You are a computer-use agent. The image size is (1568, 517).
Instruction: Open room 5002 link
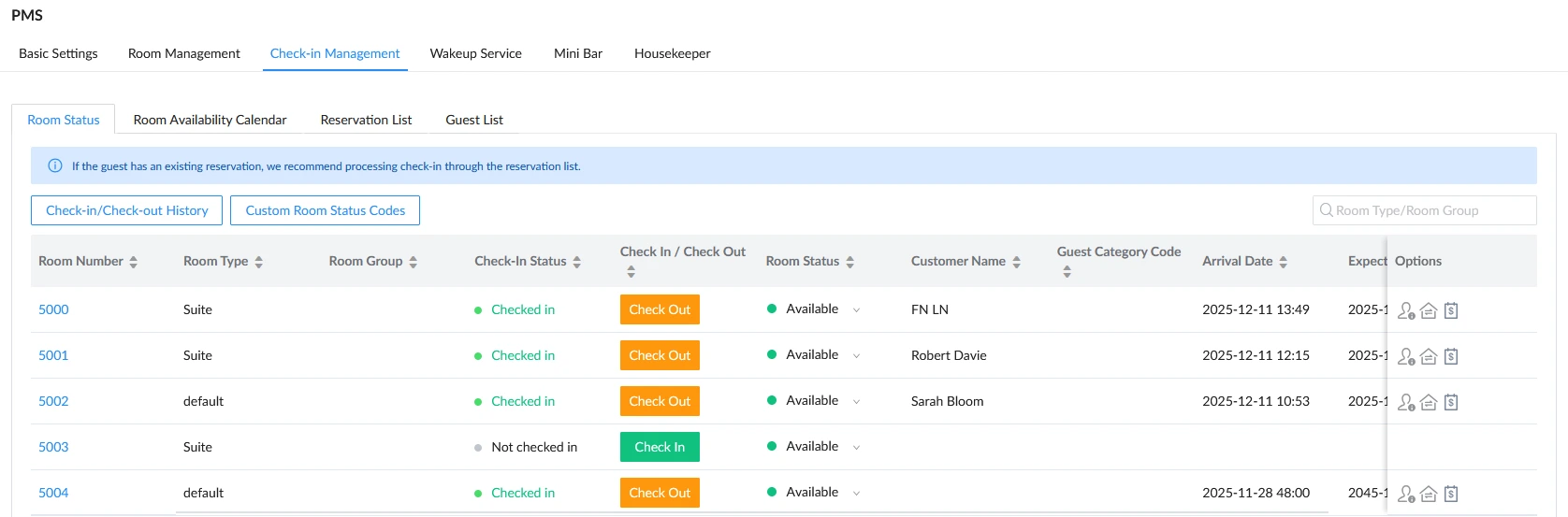tap(53, 401)
